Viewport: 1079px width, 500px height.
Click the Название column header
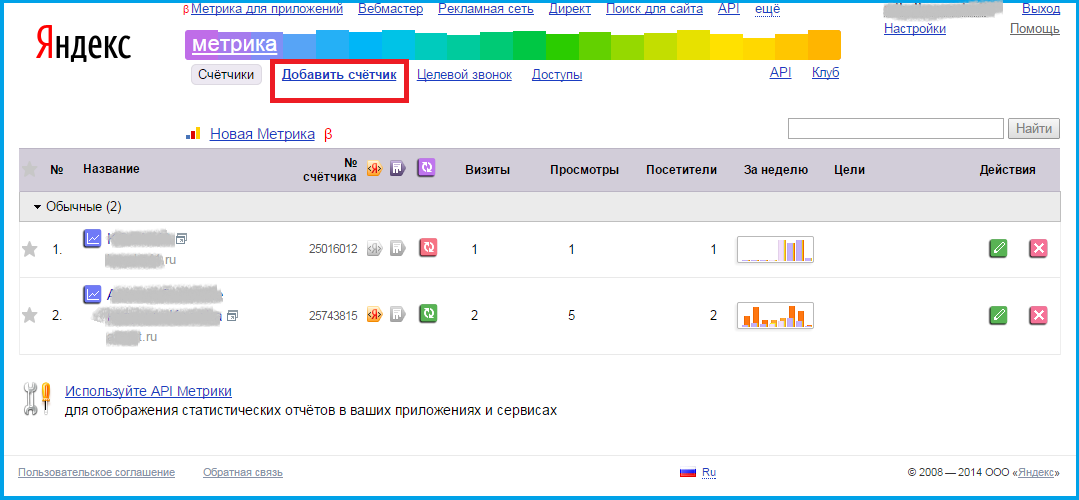tap(111, 169)
